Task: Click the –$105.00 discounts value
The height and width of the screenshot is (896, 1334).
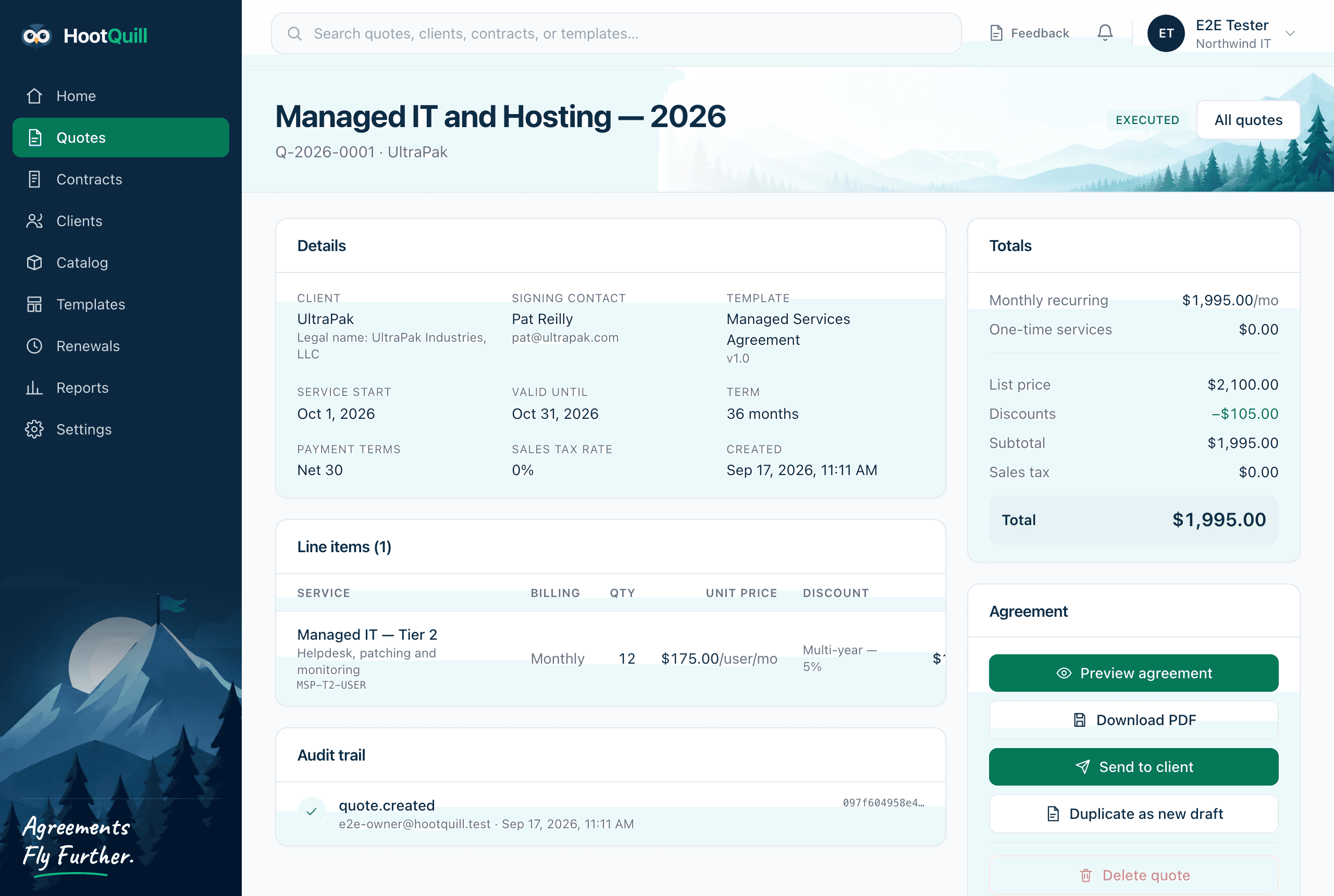Action: pyautogui.click(x=1245, y=414)
